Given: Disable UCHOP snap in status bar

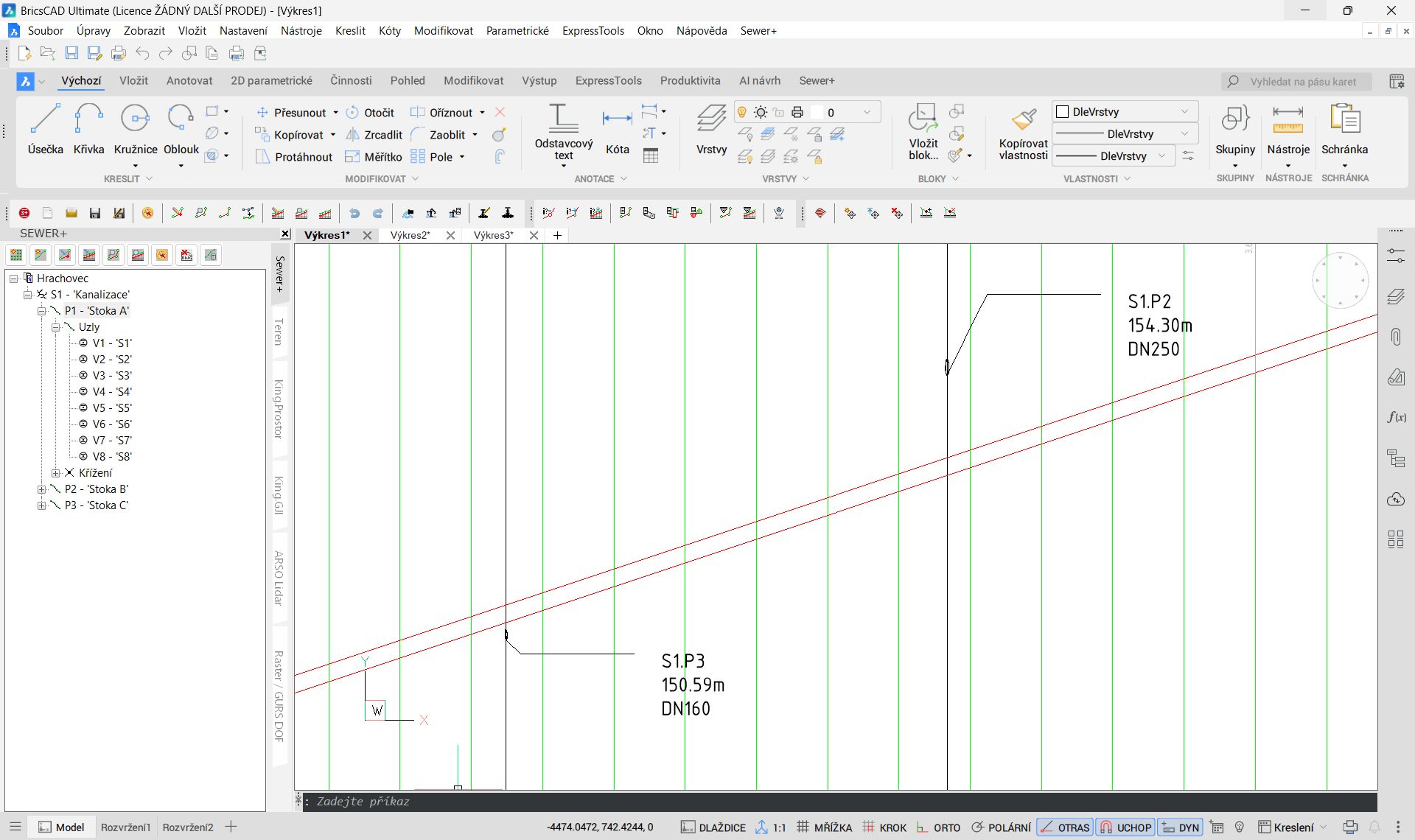Looking at the screenshot, I should point(1125,827).
